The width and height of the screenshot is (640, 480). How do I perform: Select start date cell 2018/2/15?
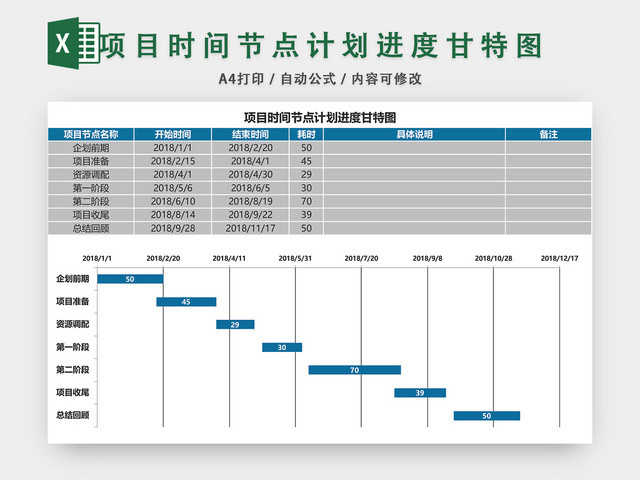pos(173,161)
